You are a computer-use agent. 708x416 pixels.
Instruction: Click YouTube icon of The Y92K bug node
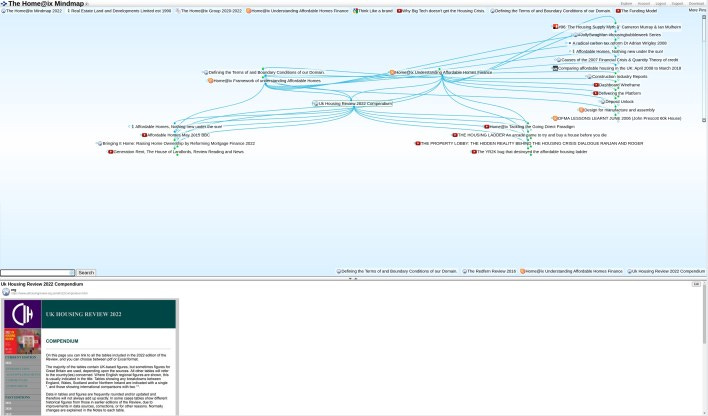(474, 152)
